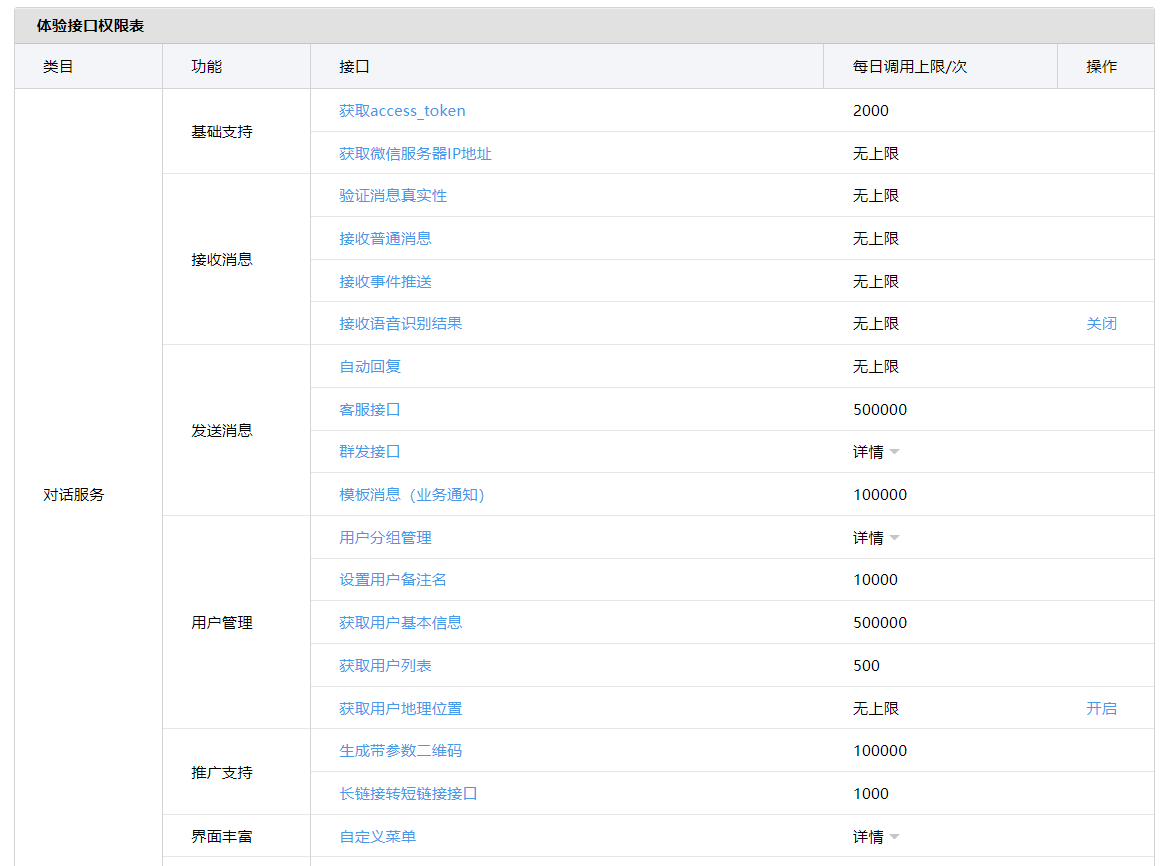Open the 接收事件推送 link
Viewport: 1166px width, 866px height.
385,282
